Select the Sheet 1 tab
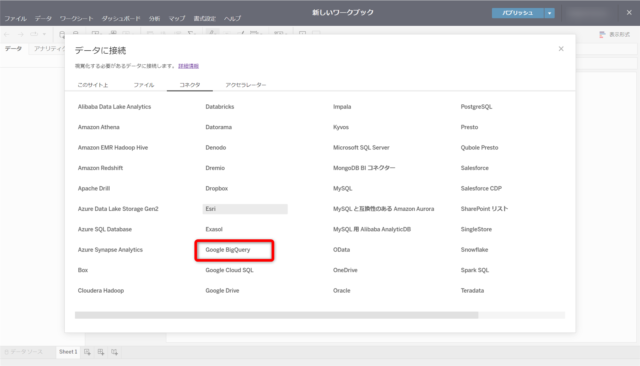The height and width of the screenshot is (366, 640). pyautogui.click(x=68, y=352)
